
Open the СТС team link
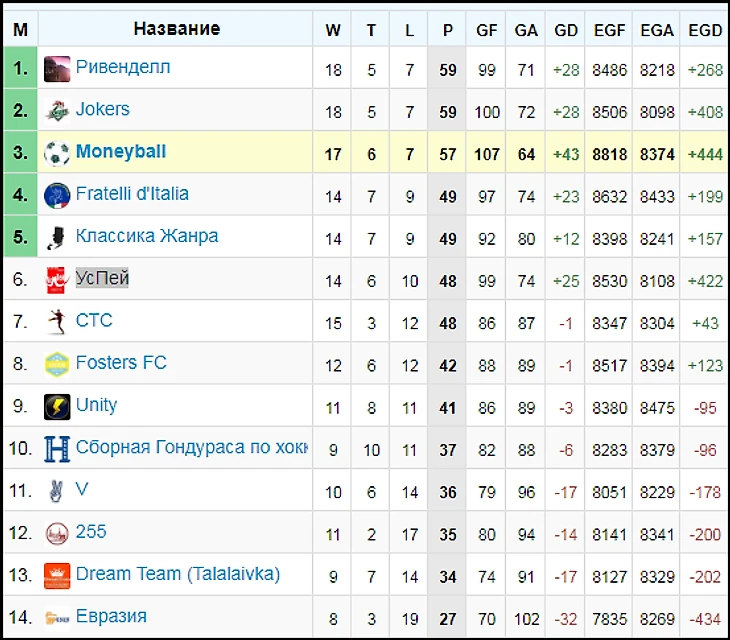pos(94,320)
